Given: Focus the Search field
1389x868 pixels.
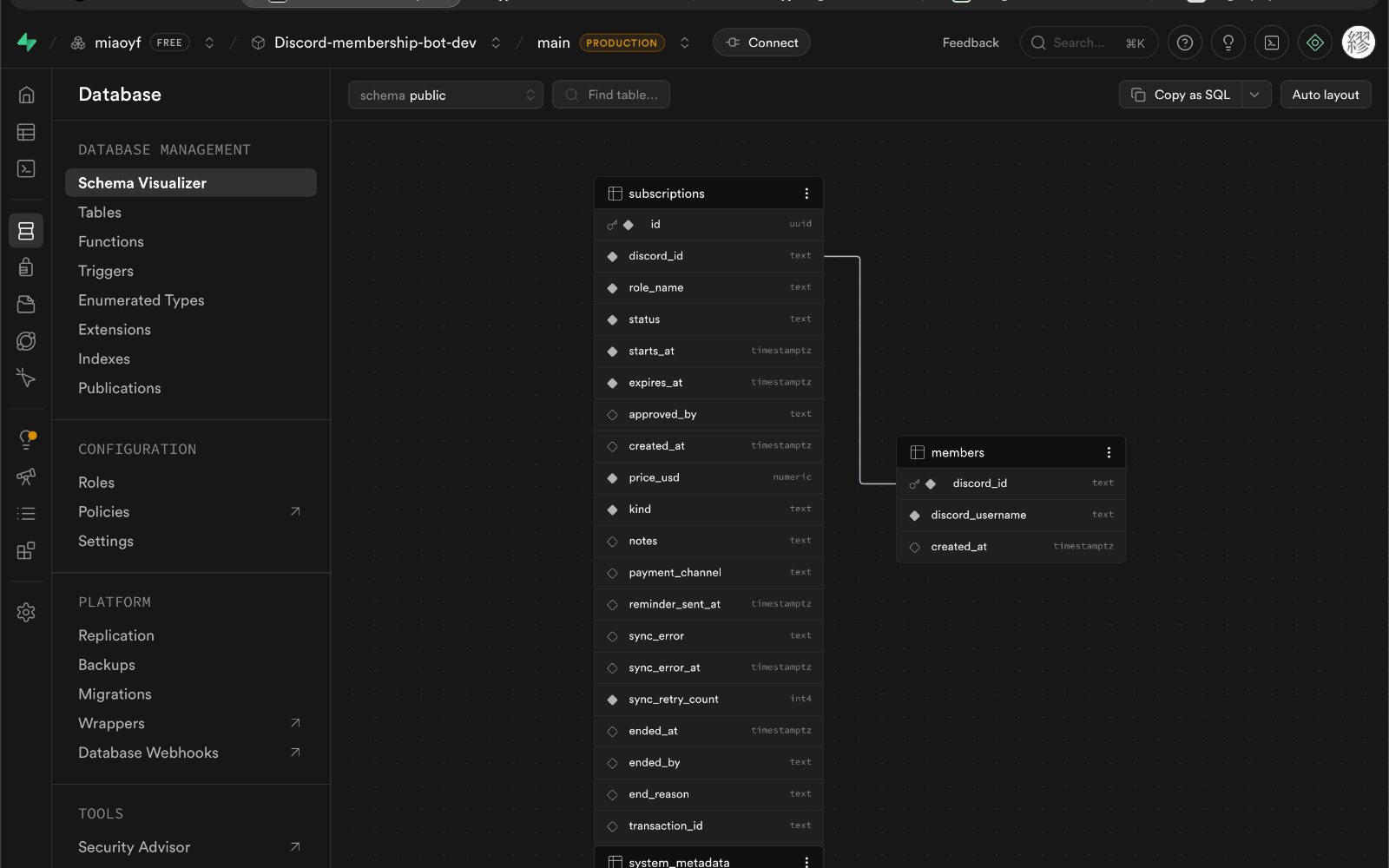Looking at the screenshot, I should [1089, 43].
